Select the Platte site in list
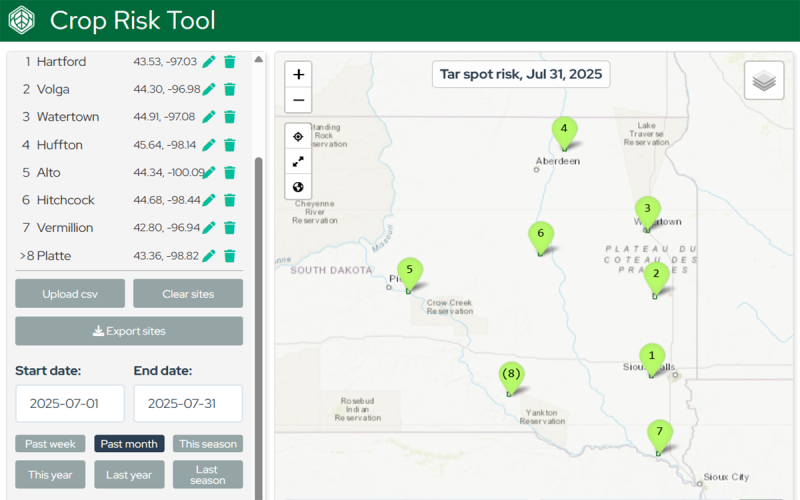This screenshot has height=500, width=800. pos(54,256)
